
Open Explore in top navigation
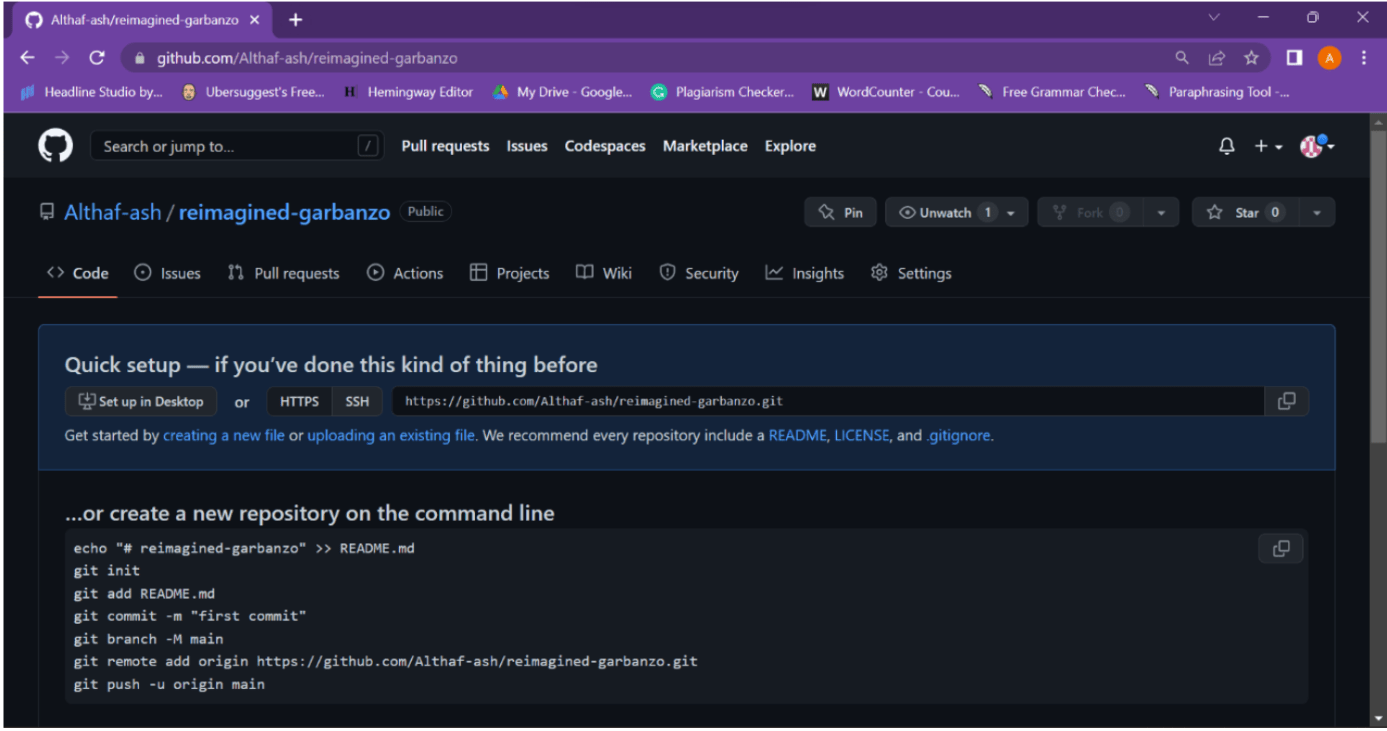(x=790, y=146)
